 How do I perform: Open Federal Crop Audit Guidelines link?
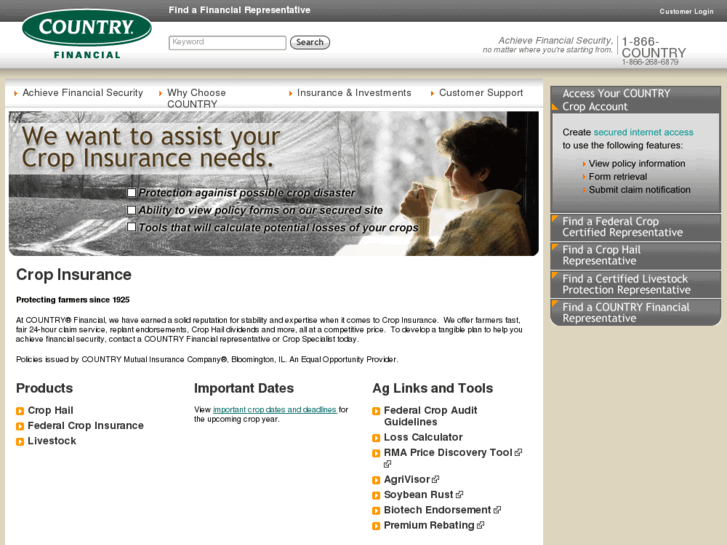pos(430,416)
